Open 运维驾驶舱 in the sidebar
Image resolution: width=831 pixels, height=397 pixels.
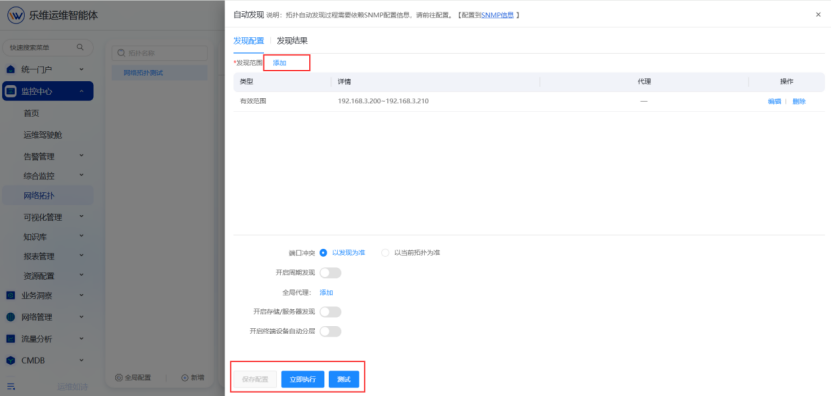click(43, 135)
